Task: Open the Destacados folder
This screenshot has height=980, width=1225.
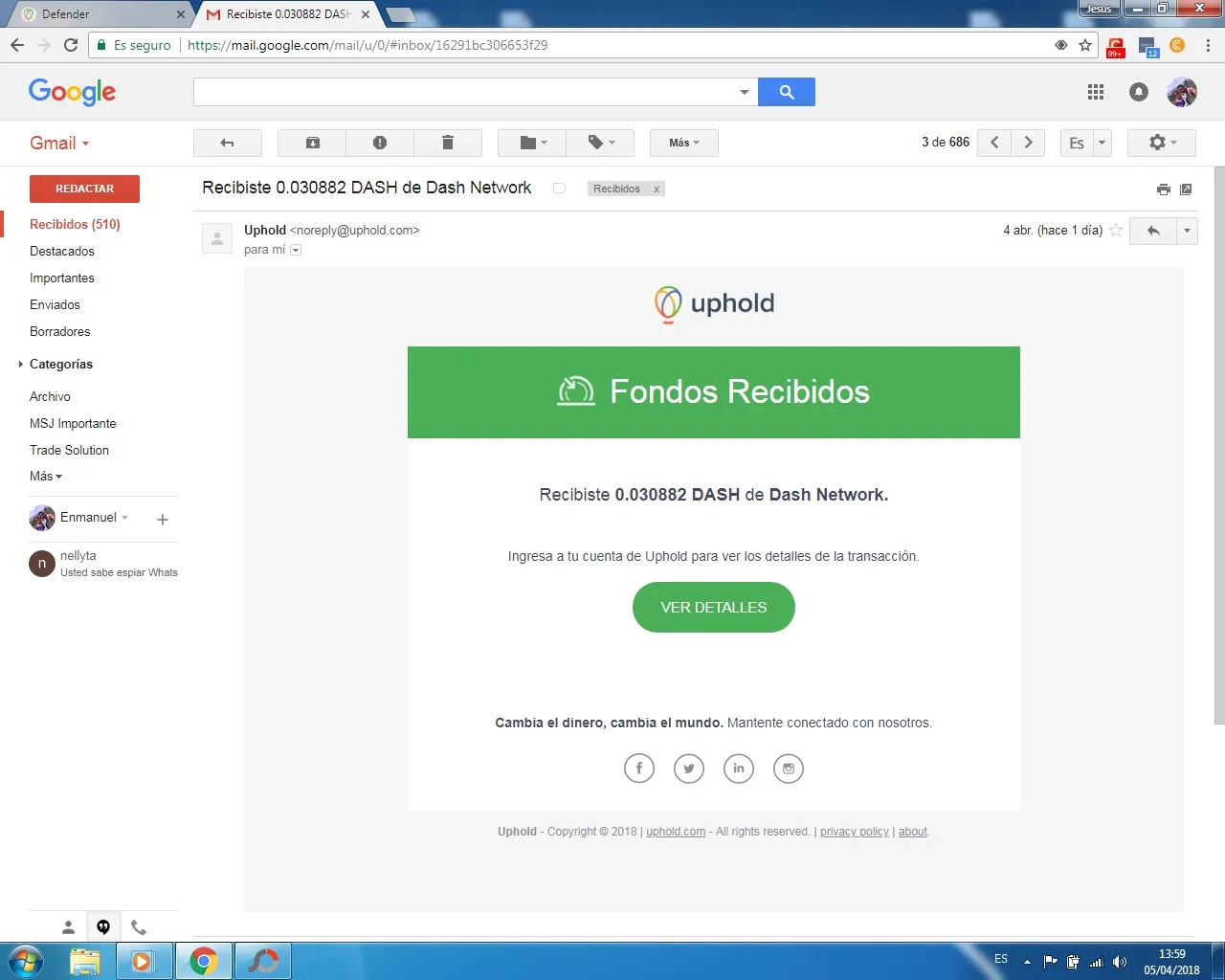Action: pyautogui.click(x=62, y=251)
